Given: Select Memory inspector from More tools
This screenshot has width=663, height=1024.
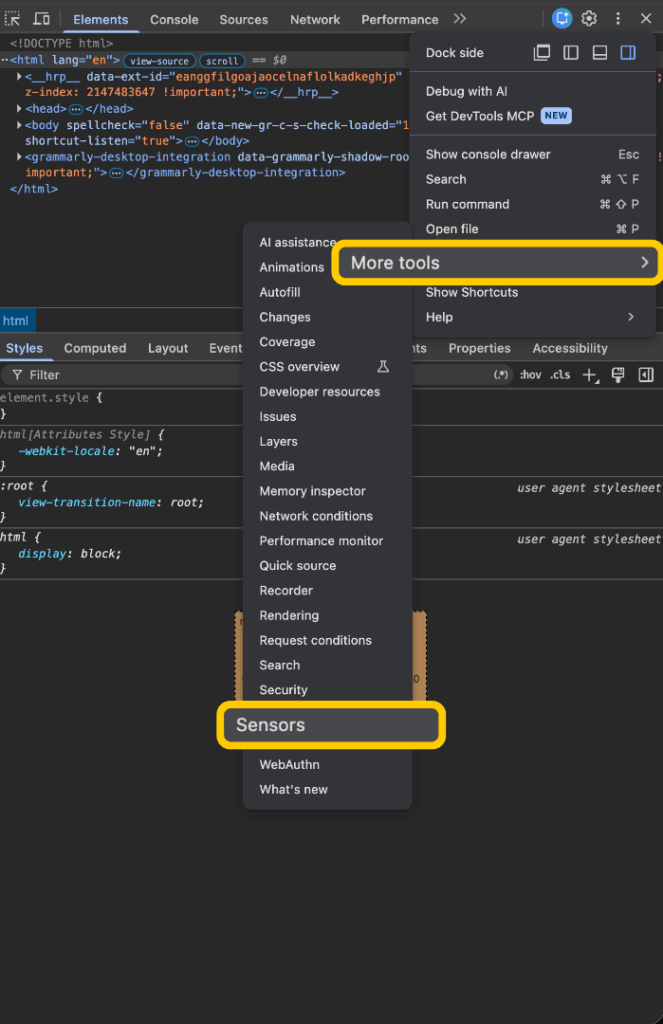Looking at the screenshot, I should (327, 491).
